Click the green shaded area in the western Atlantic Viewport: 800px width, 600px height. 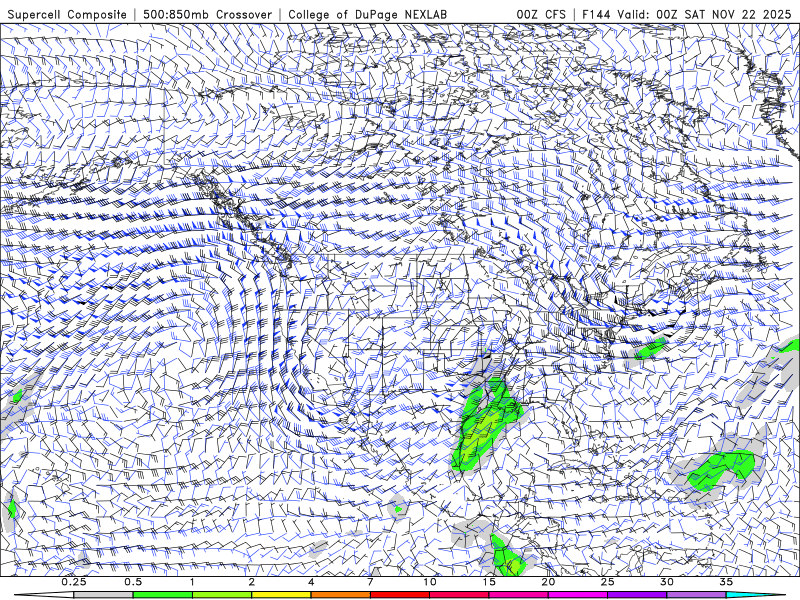pos(719,469)
